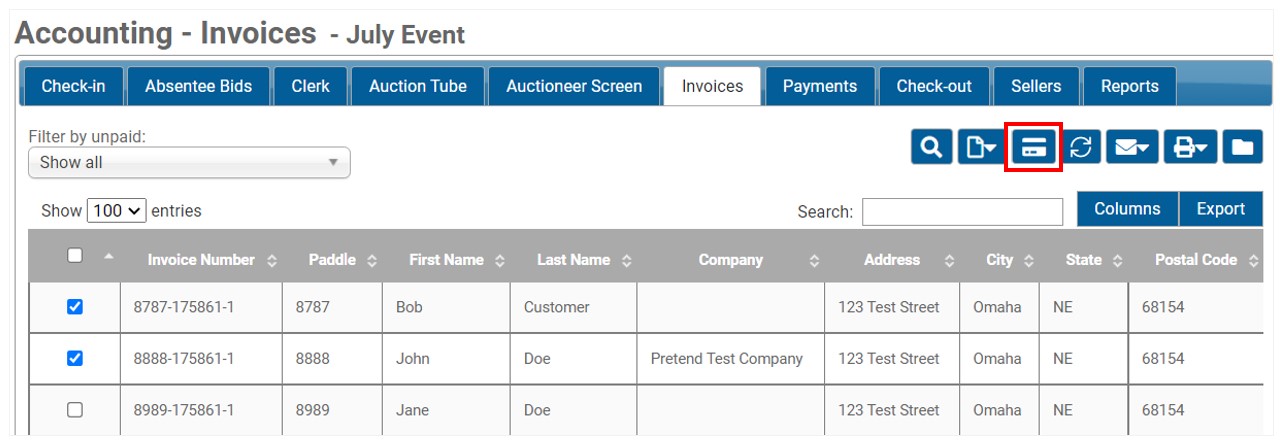Screen dimensions: 1280x447
Task: Open the Auction Tube tab
Action: (x=418, y=86)
